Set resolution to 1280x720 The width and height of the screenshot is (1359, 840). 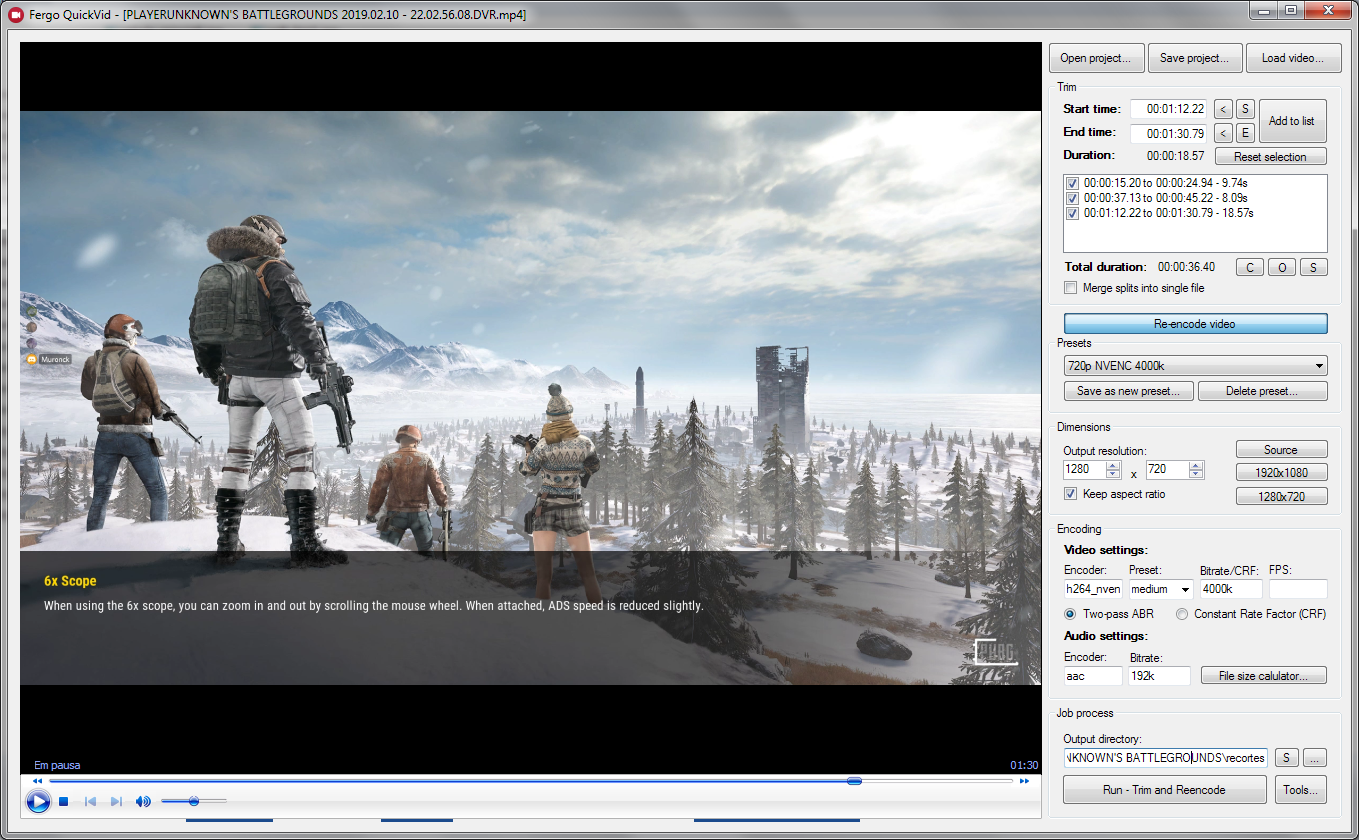coord(1282,497)
